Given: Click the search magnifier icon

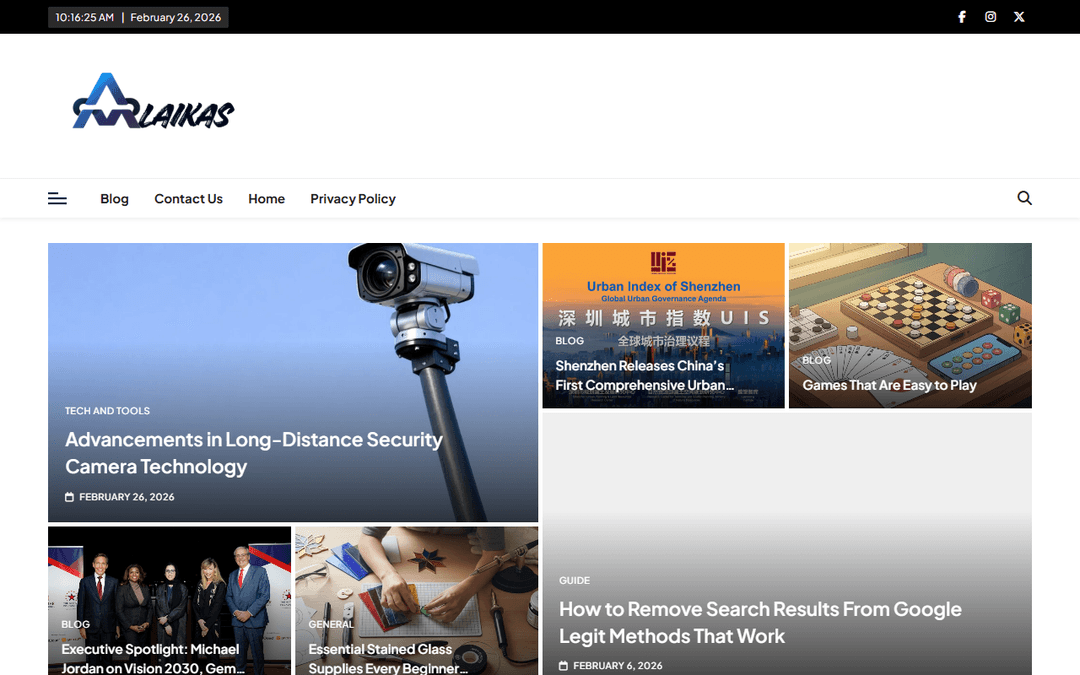Looking at the screenshot, I should [1024, 198].
